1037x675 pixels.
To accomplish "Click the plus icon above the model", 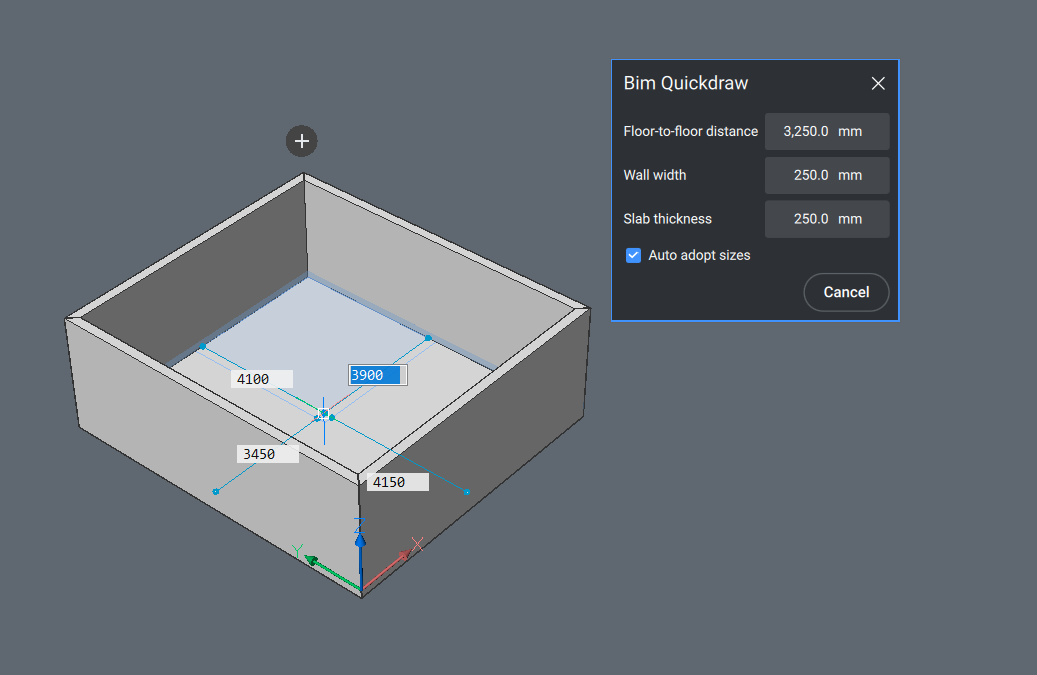I will click(x=301, y=142).
